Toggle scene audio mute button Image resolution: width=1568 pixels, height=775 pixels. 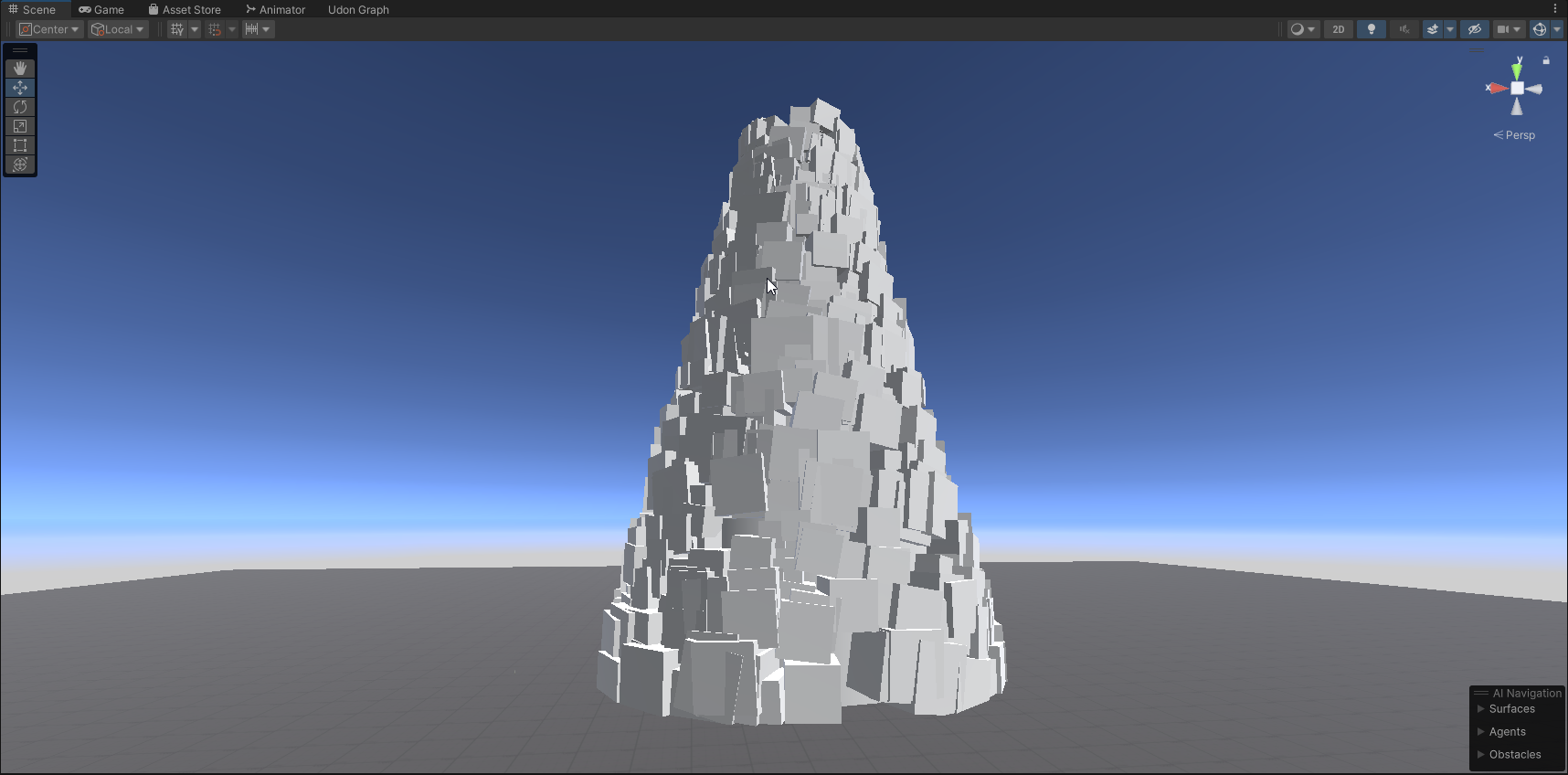coord(1404,29)
